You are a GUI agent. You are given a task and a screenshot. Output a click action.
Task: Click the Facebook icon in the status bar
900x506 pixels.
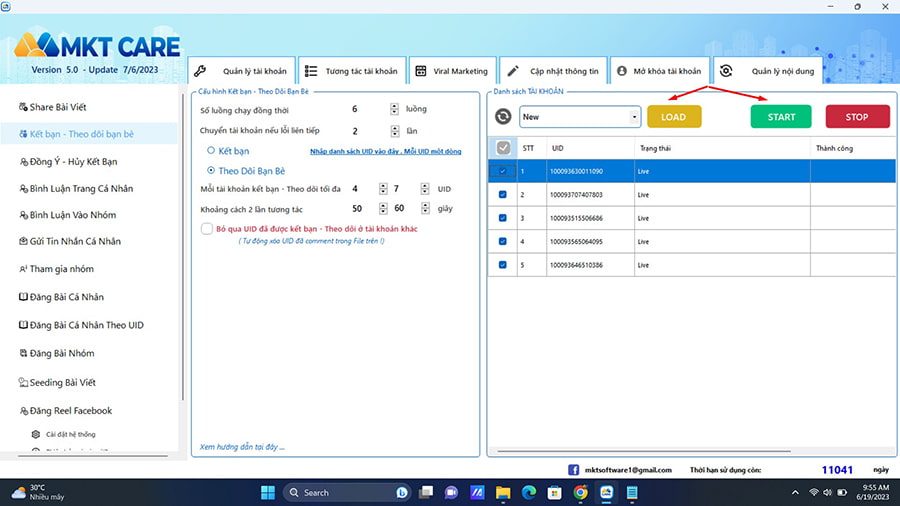(573, 470)
